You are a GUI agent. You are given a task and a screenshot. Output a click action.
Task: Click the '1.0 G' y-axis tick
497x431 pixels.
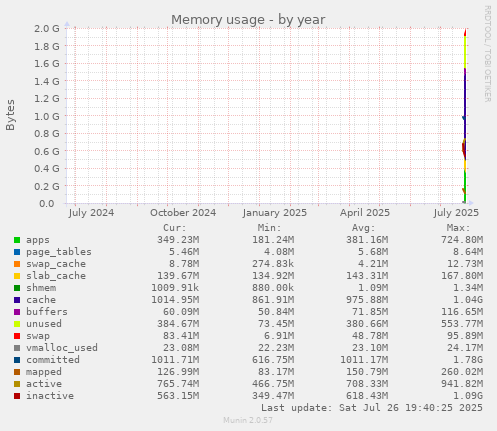click(x=47, y=117)
